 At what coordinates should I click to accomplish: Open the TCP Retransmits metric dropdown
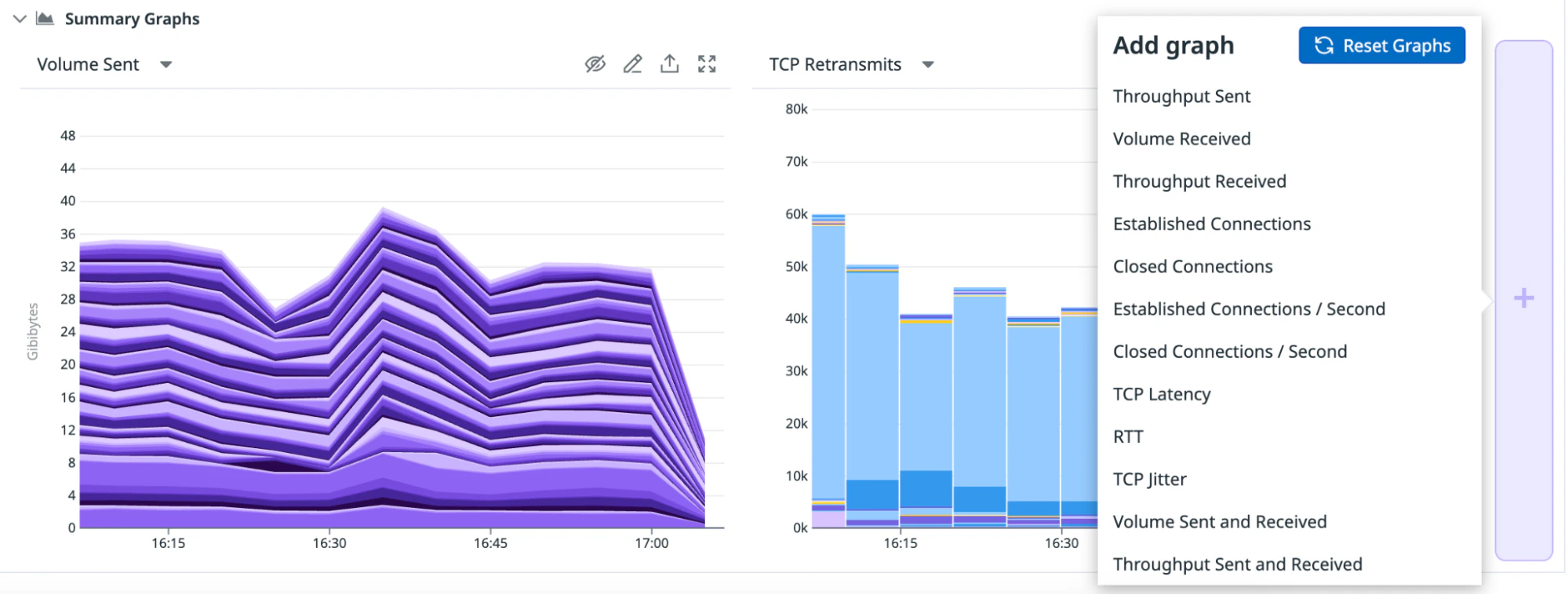pos(928,64)
